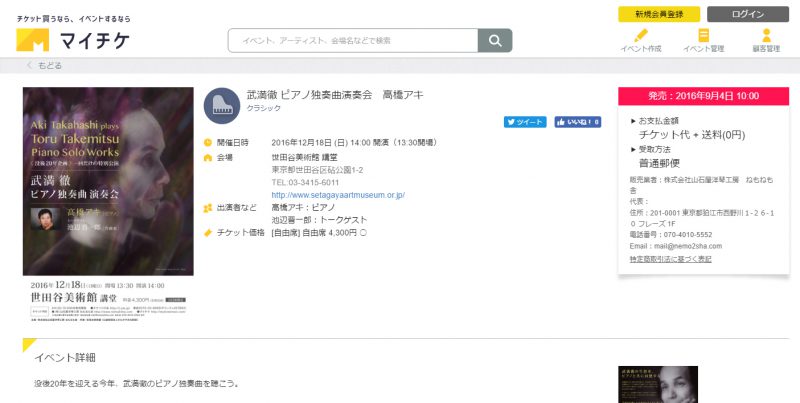Like with the いいね! button
This screenshot has width=800, height=403.
click(x=578, y=122)
